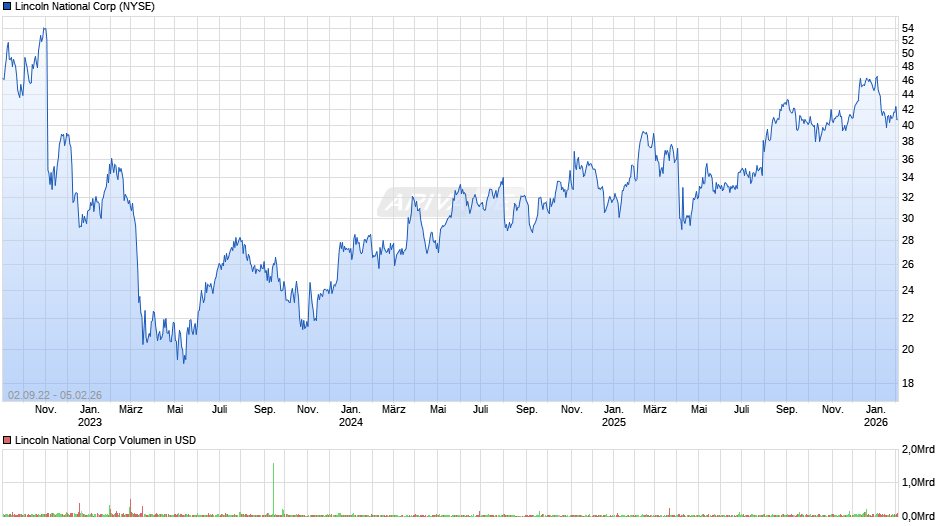940x526 pixels.
Task: Click the price axis label 46
Action: [908, 80]
